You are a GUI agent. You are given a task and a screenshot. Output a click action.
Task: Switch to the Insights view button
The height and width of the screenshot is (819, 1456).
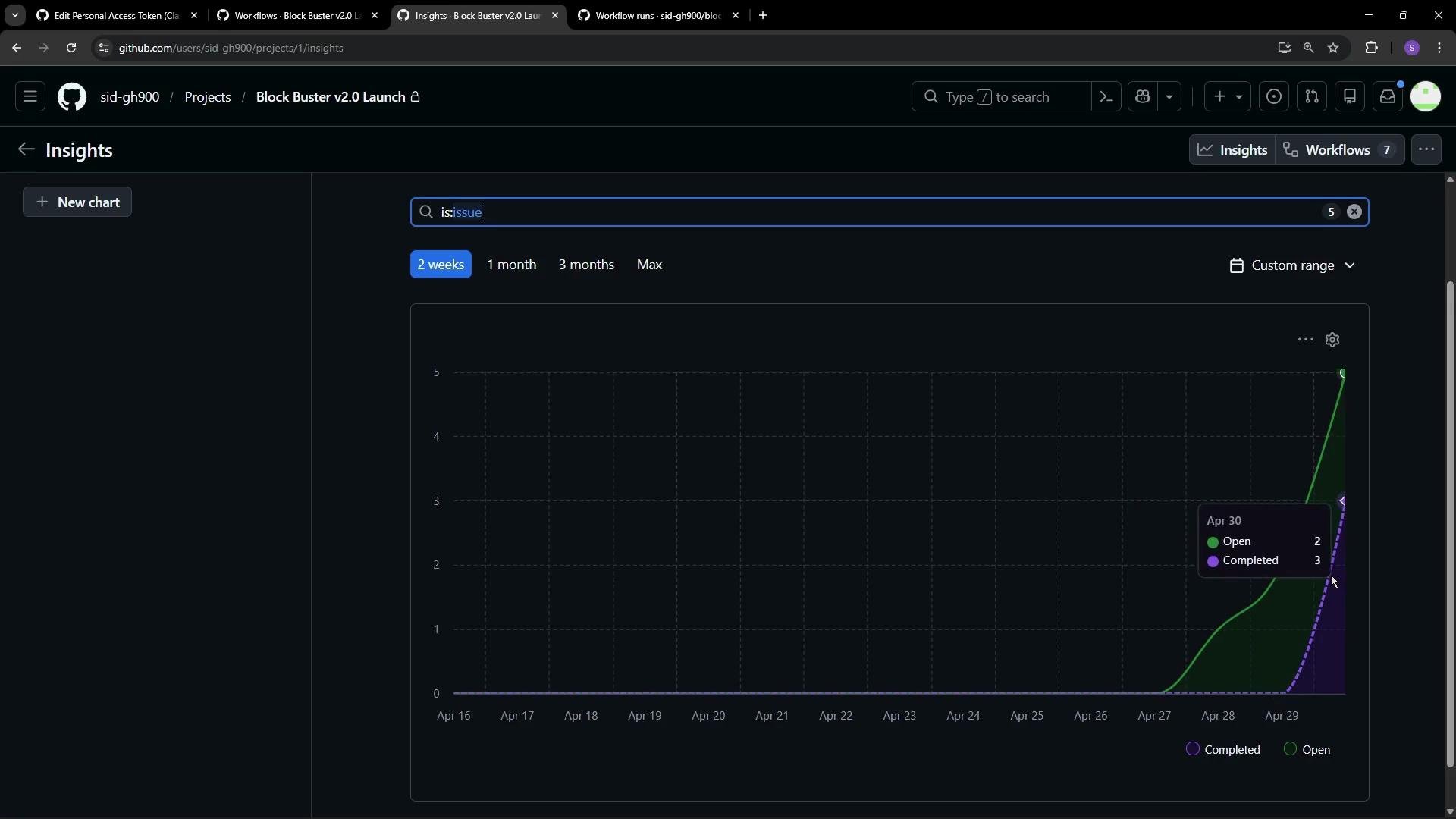(1232, 150)
